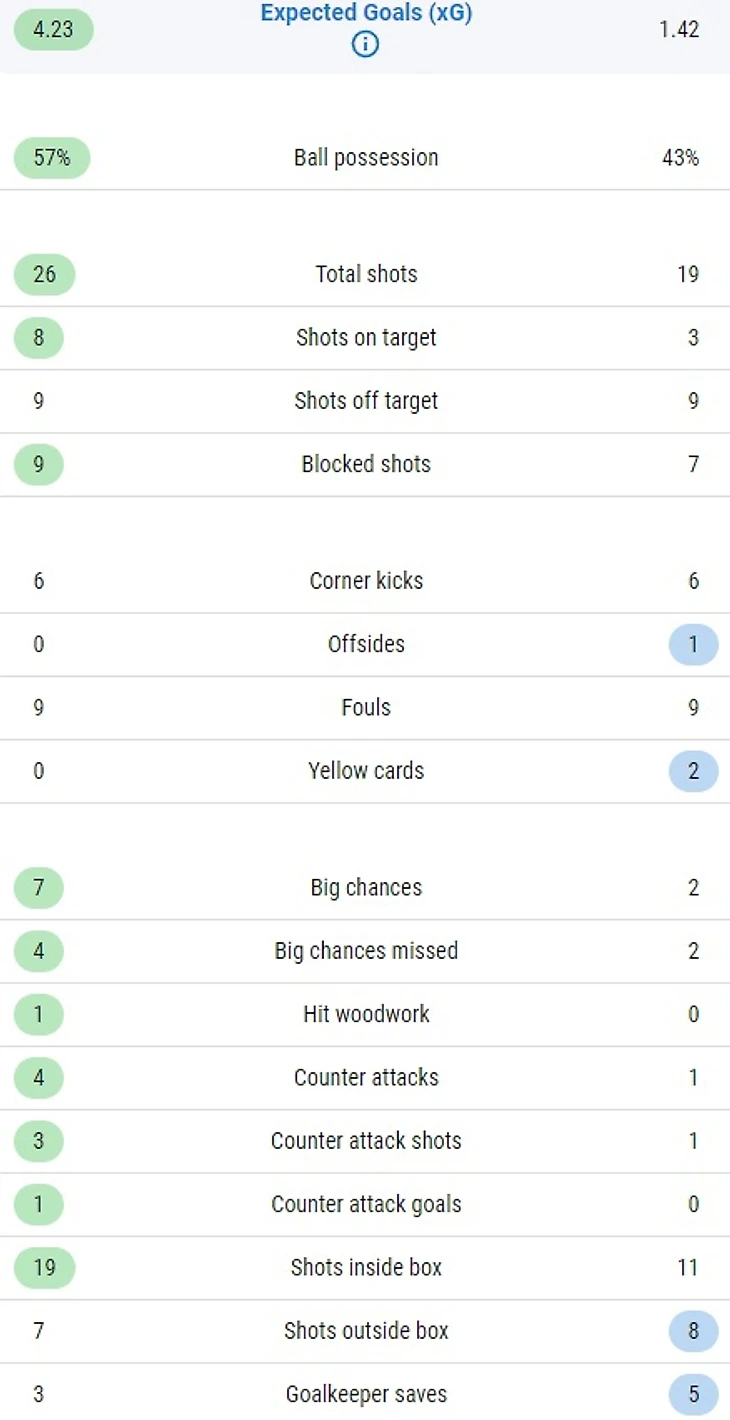Click the blue 5 goalkeeper saves badge
The width and height of the screenshot is (730, 1420).
tap(693, 1394)
